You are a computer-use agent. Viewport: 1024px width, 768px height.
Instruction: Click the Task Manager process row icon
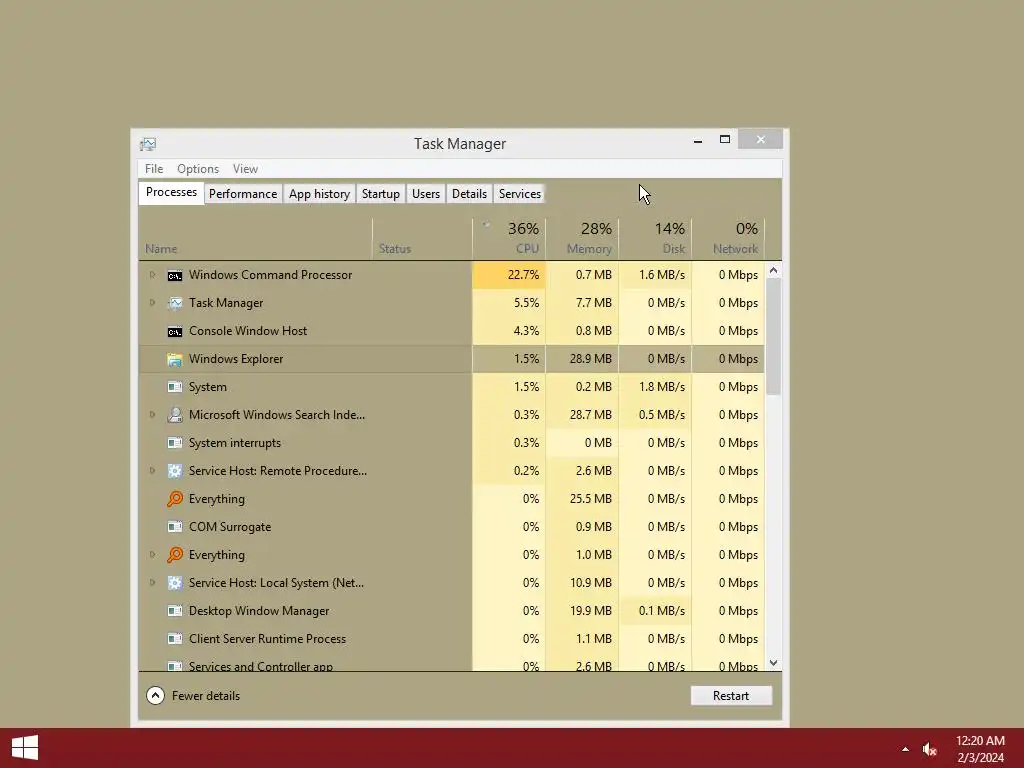[174, 303]
